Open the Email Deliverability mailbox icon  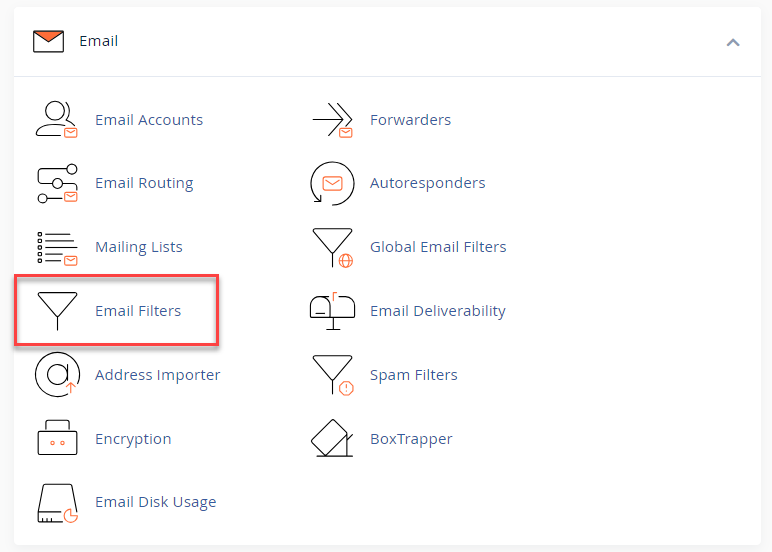tap(332, 311)
